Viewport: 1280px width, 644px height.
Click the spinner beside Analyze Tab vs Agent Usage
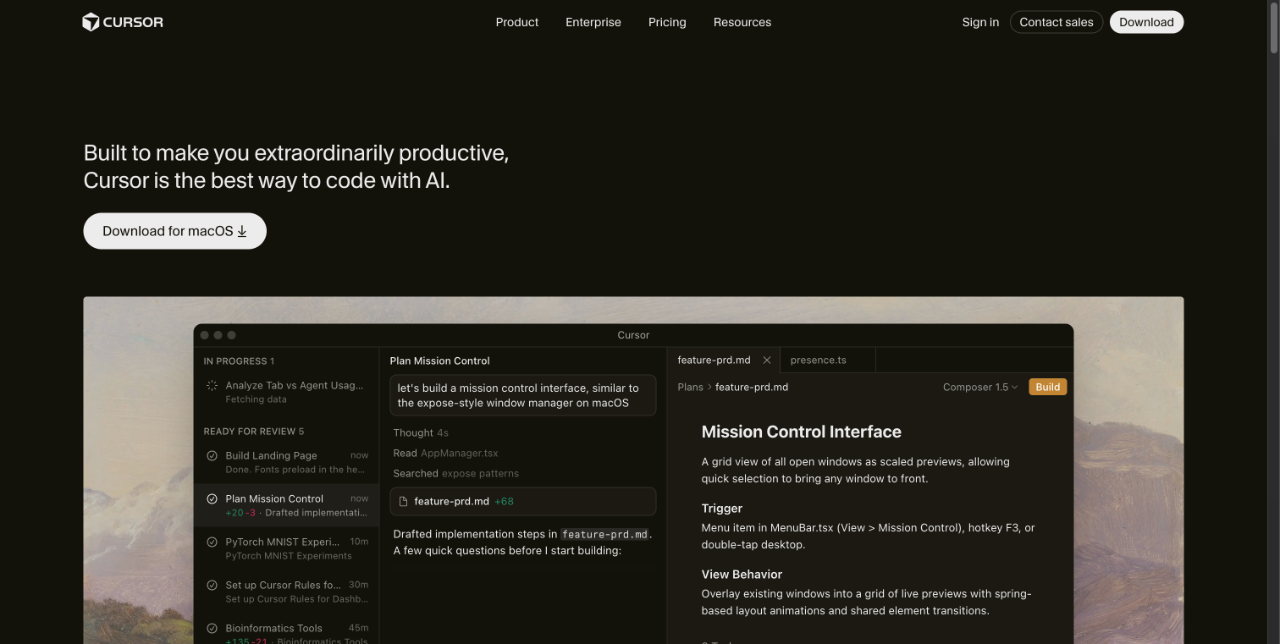[211, 384]
